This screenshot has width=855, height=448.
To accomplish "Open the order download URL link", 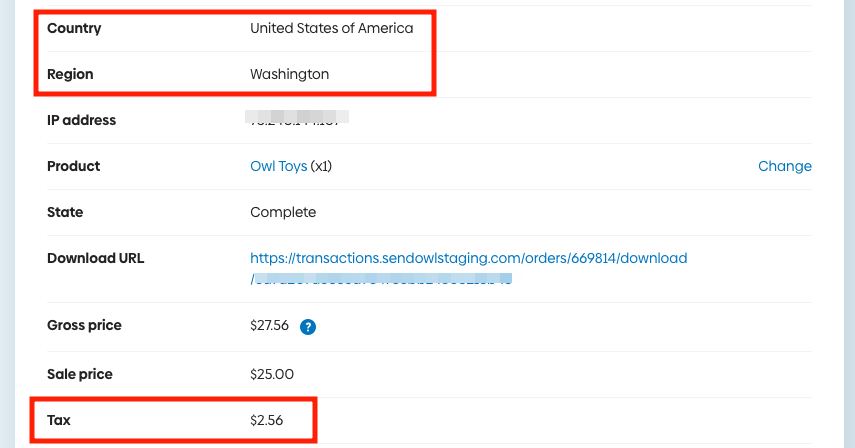I will pos(468,258).
